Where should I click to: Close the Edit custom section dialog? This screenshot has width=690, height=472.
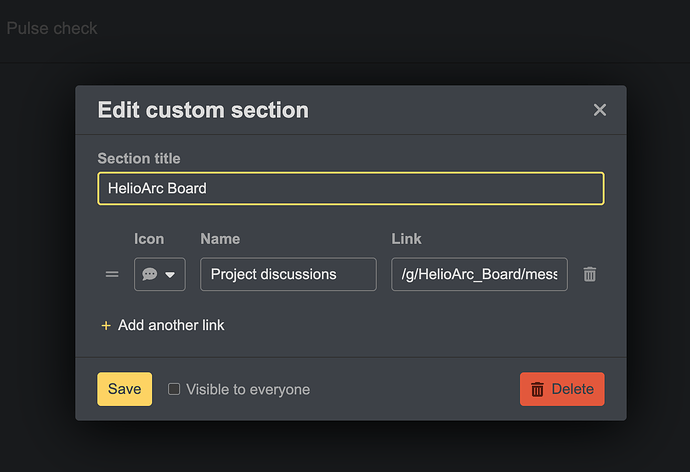tap(599, 110)
